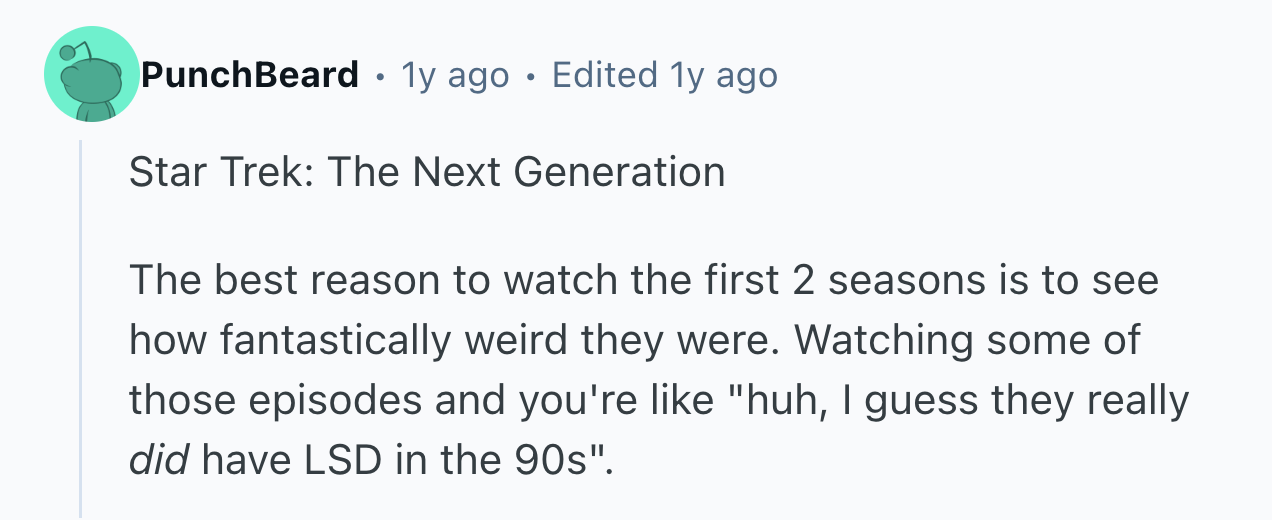Click the italicized word "did"
1272x520 pixels.
[x=158, y=459]
